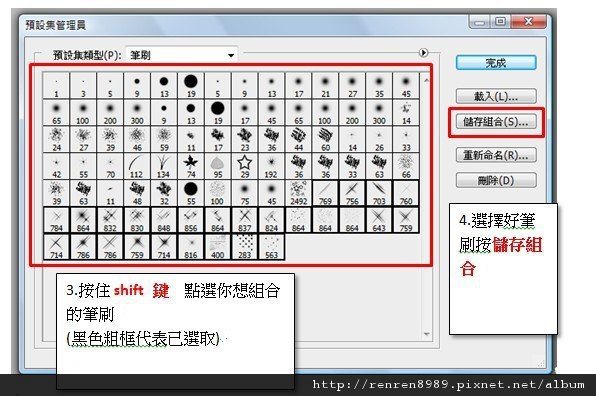596x396 pixels.
Task: Click the sparkle brush thumbnail 769
Action: 325,193
